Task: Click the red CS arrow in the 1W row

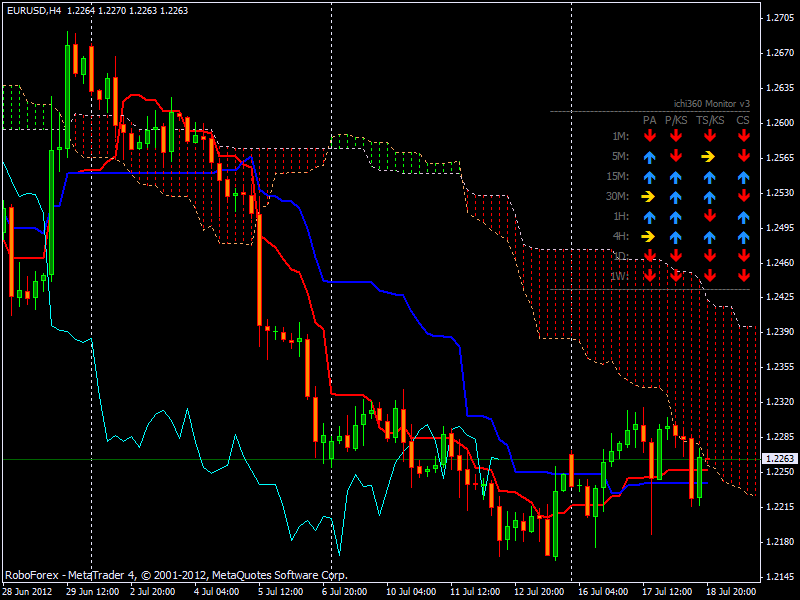Action: tap(743, 276)
